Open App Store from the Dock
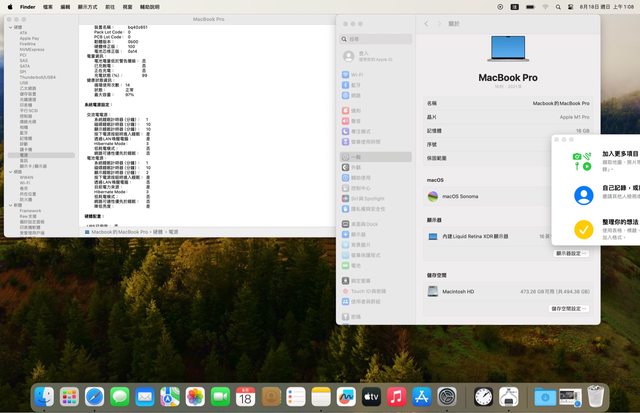Viewport: 640px width, 413px height. (x=421, y=396)
